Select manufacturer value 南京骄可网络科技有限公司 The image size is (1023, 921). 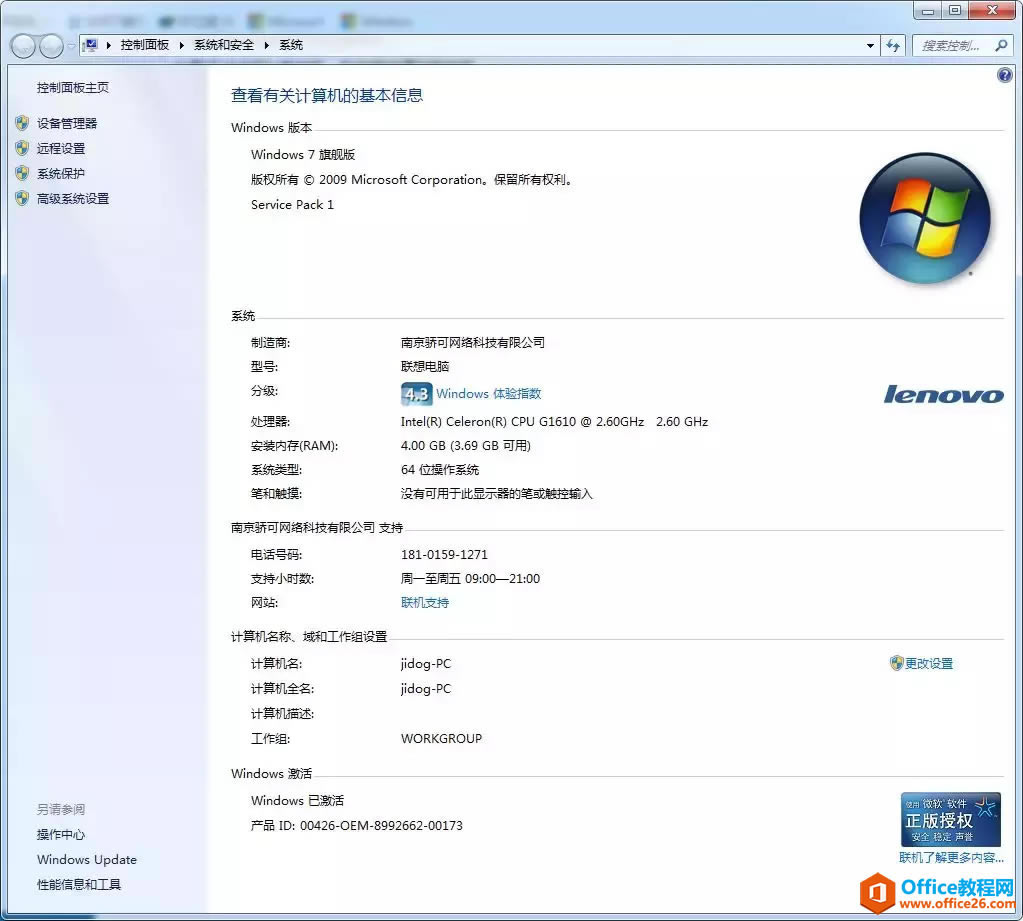[x=472, y=342]
